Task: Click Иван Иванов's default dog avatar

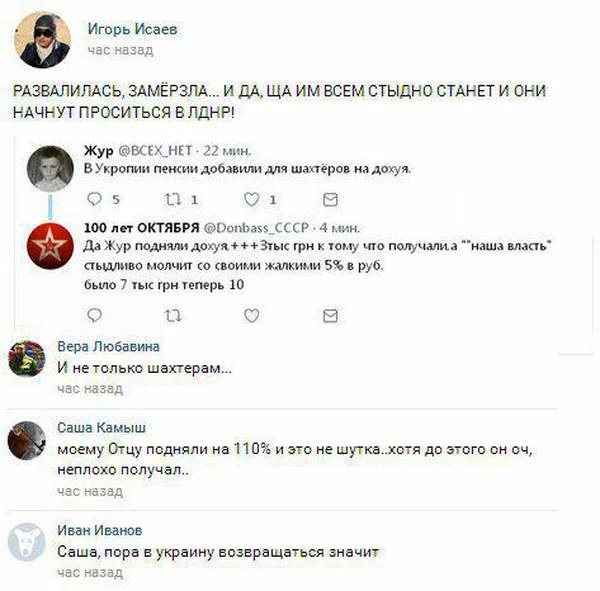Action: tap(27, 542)
